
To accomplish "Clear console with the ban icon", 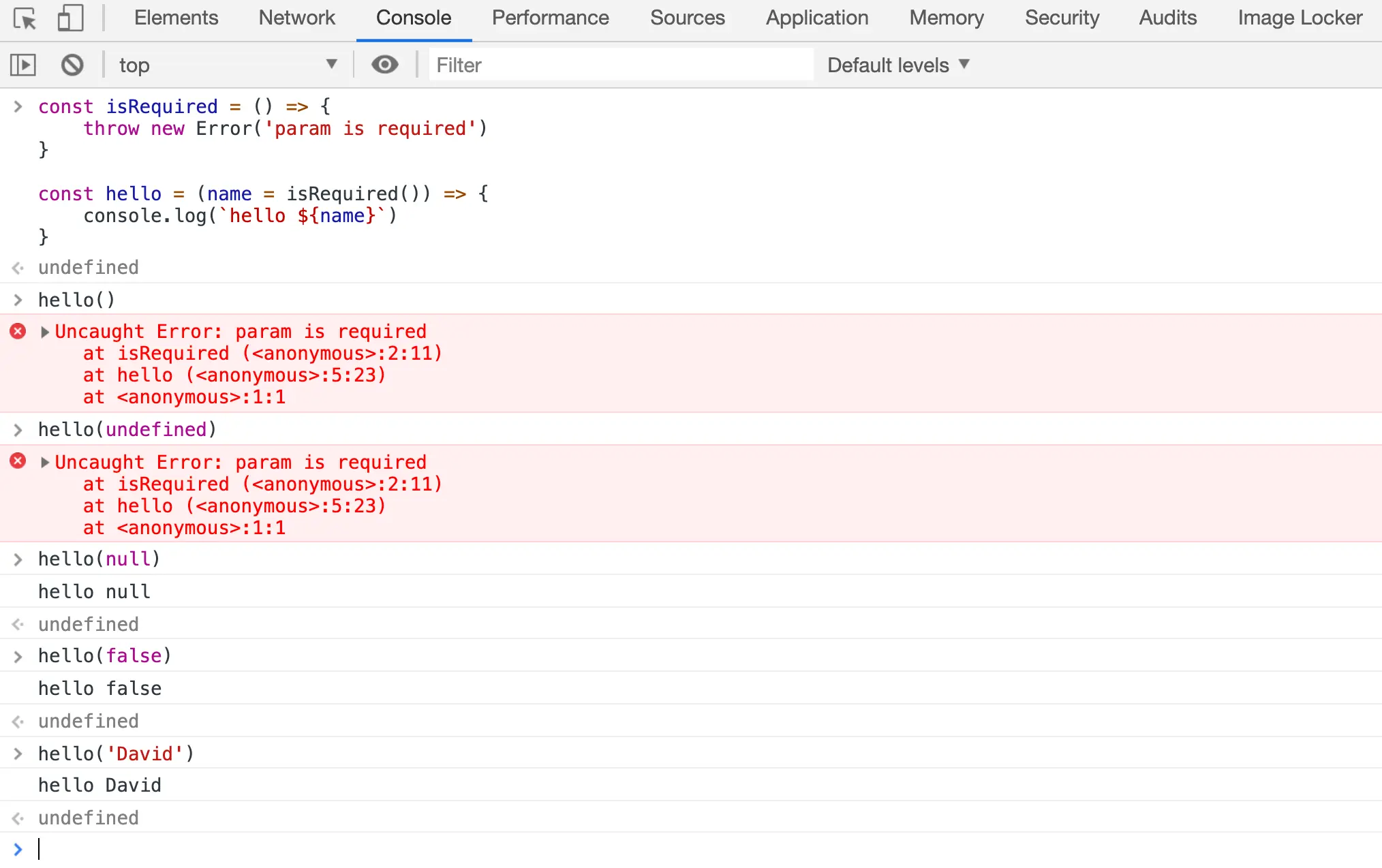I will (x=72, y=65).
